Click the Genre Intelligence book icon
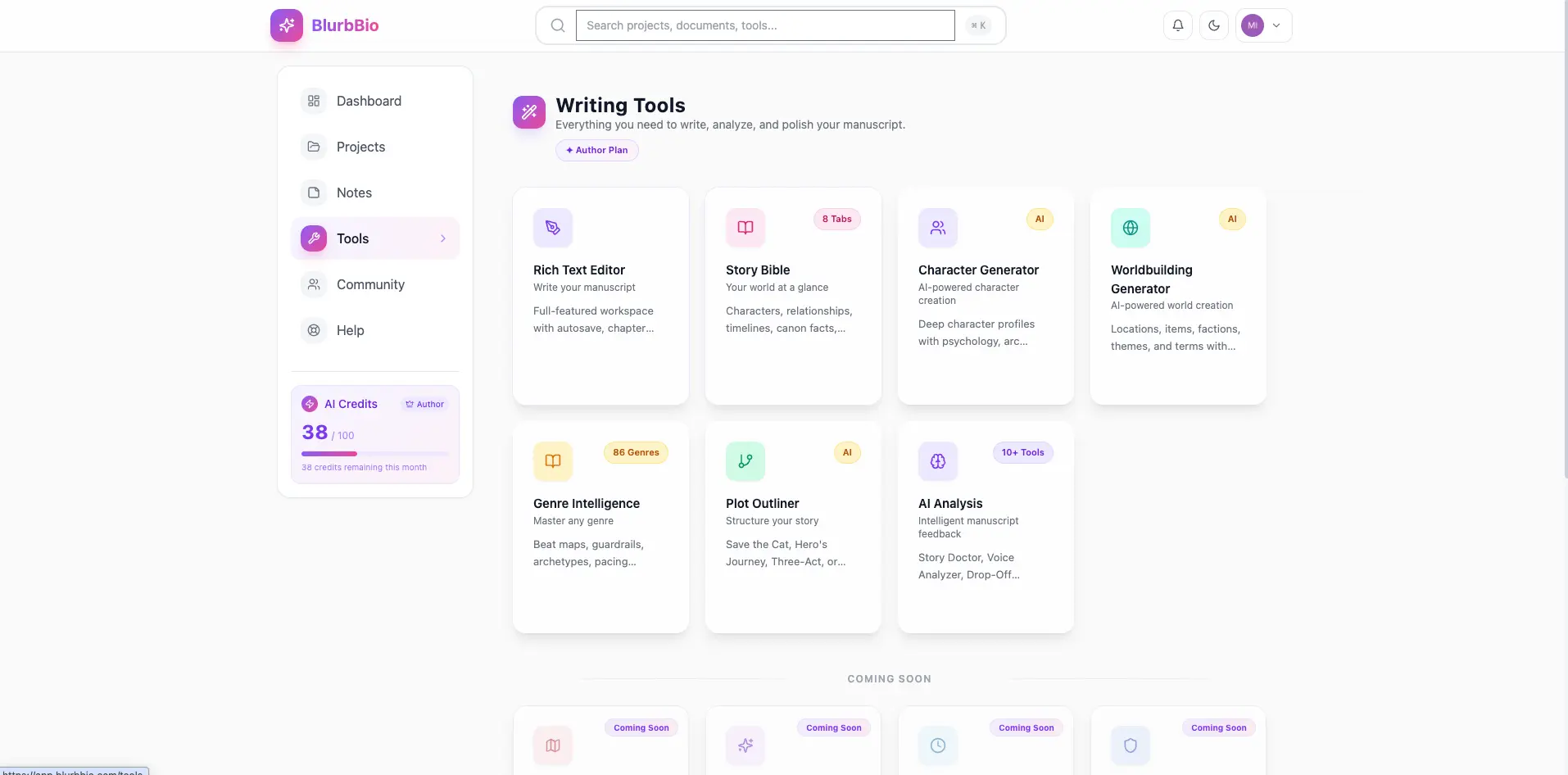This screenshot has width=1568, height=775. click(x=553, y=461)
